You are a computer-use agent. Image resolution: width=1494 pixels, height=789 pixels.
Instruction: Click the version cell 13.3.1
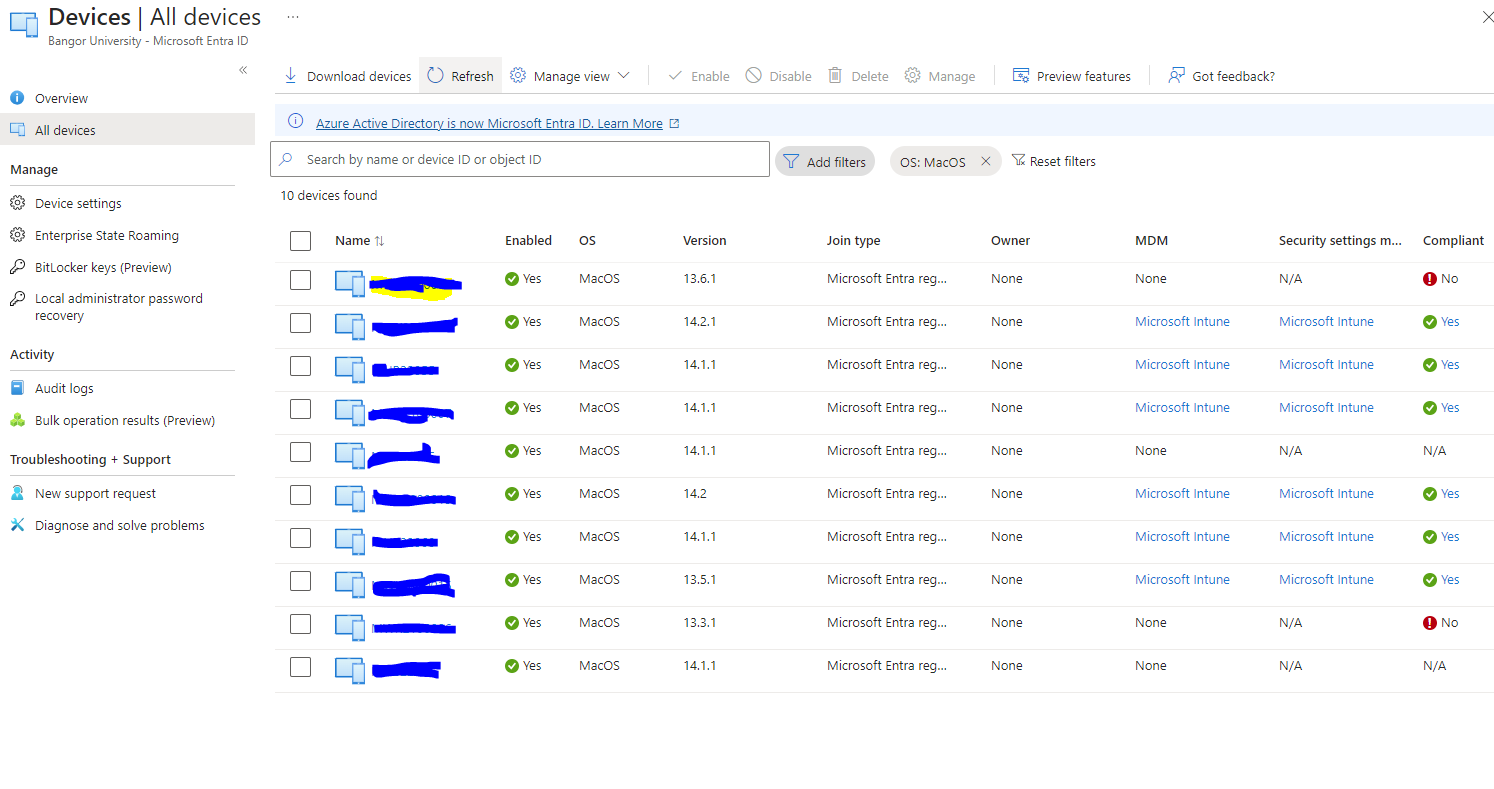pyautogui.click(x=699, y=622)
